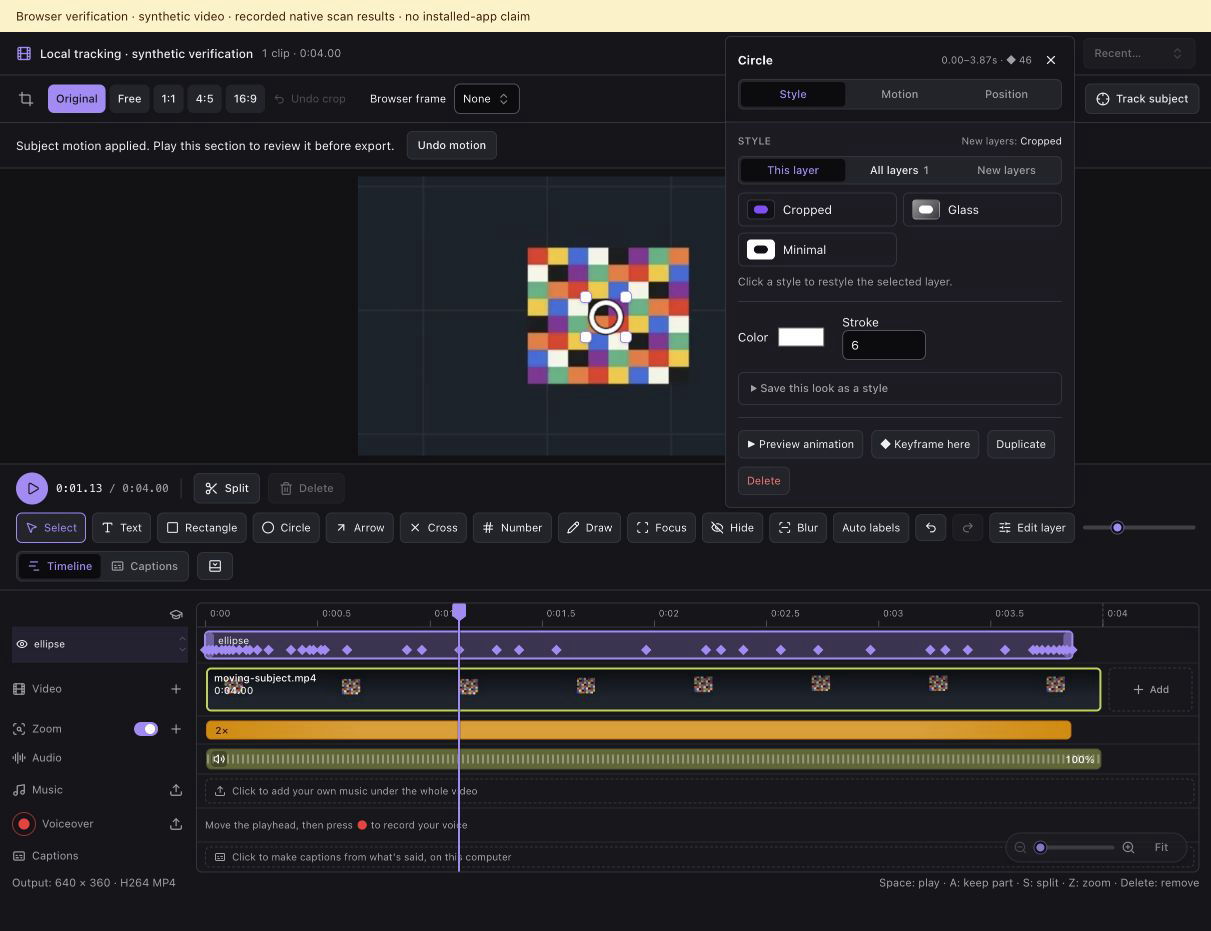1211x931 pixels.
Task: Pick the freehand Draw tool
Action: [x=589, y=528]
